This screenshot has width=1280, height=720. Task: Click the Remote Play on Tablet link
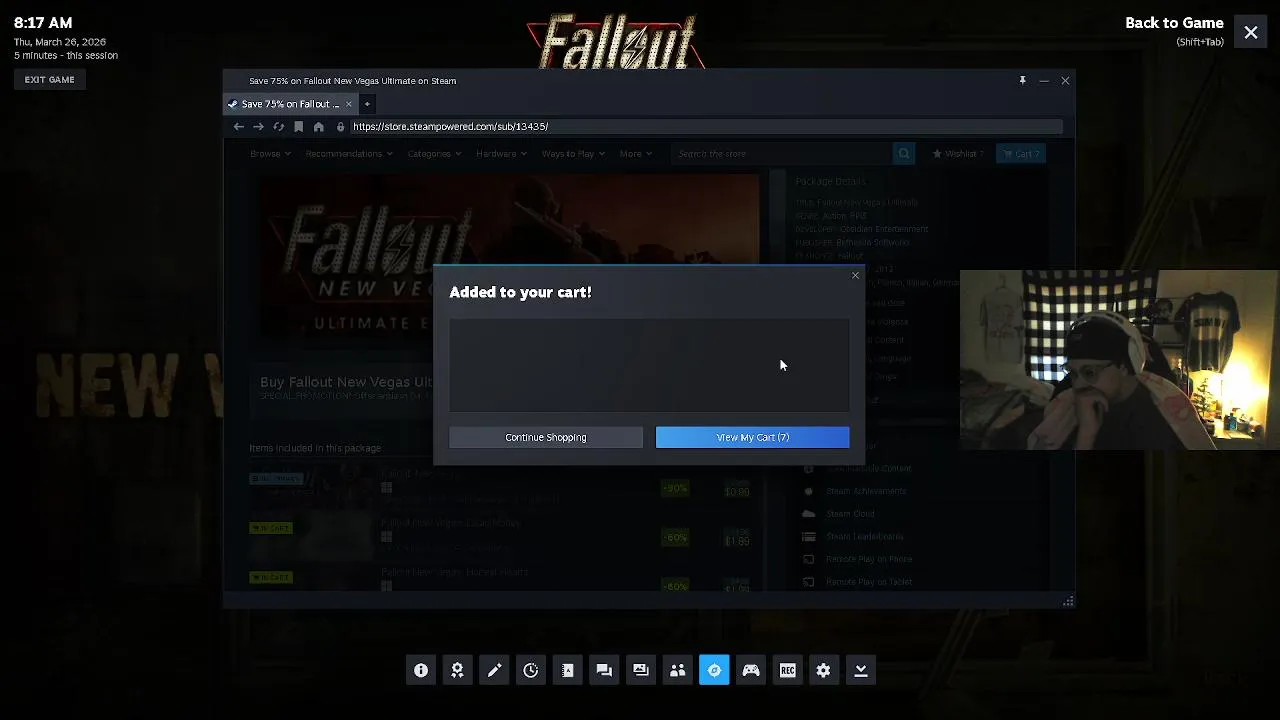869,582
